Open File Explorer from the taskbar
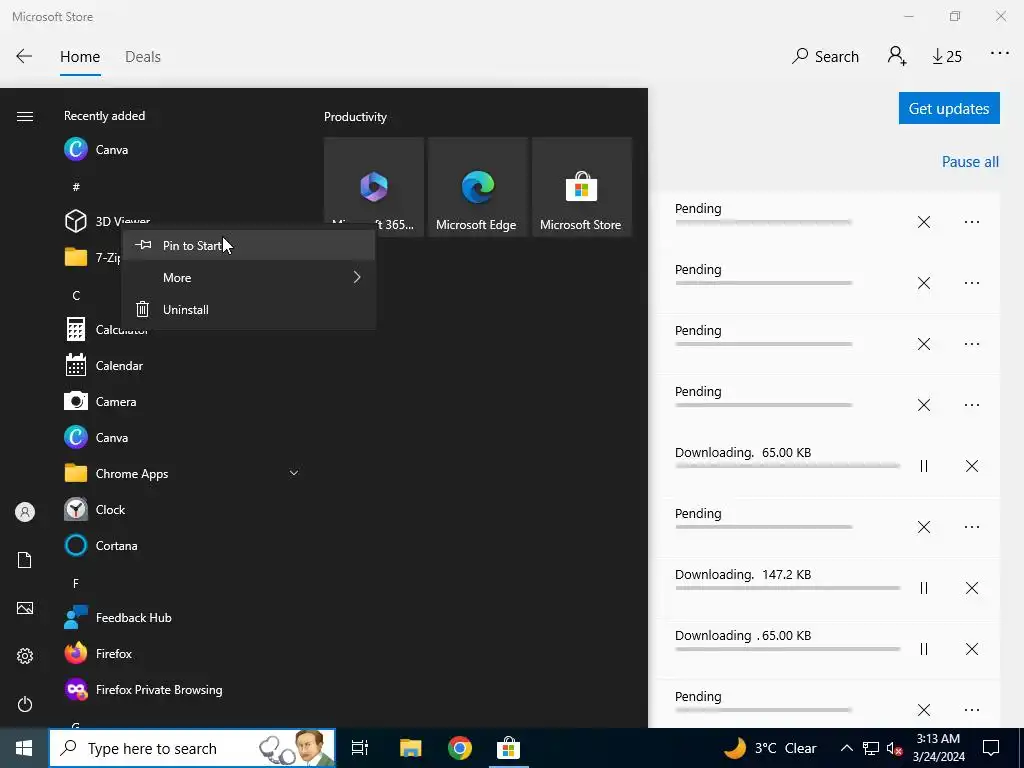Viewport: 1024px width, 768px height. pos(411,748)
